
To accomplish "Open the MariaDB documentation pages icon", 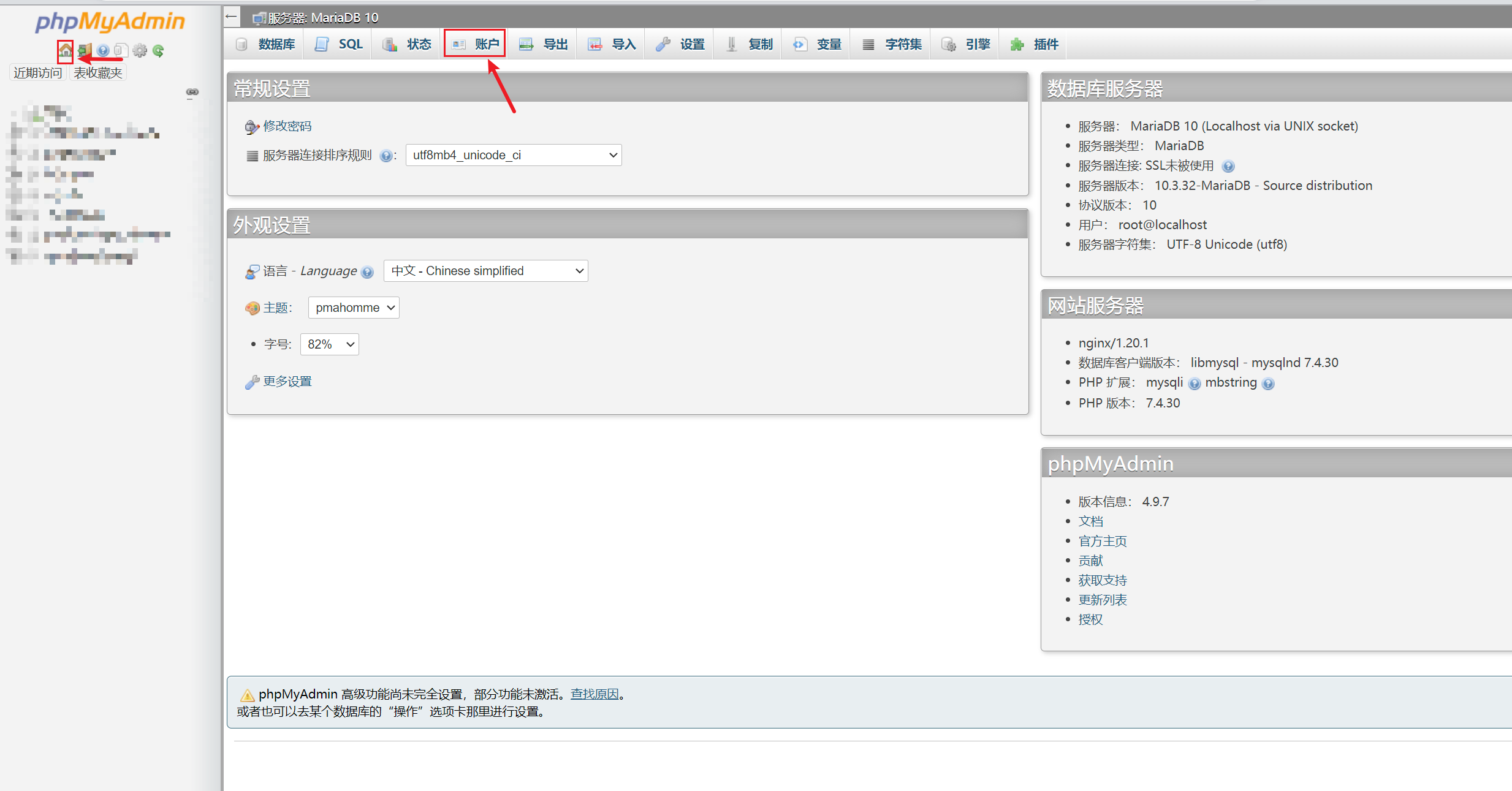I will click(x=121, y=50).
